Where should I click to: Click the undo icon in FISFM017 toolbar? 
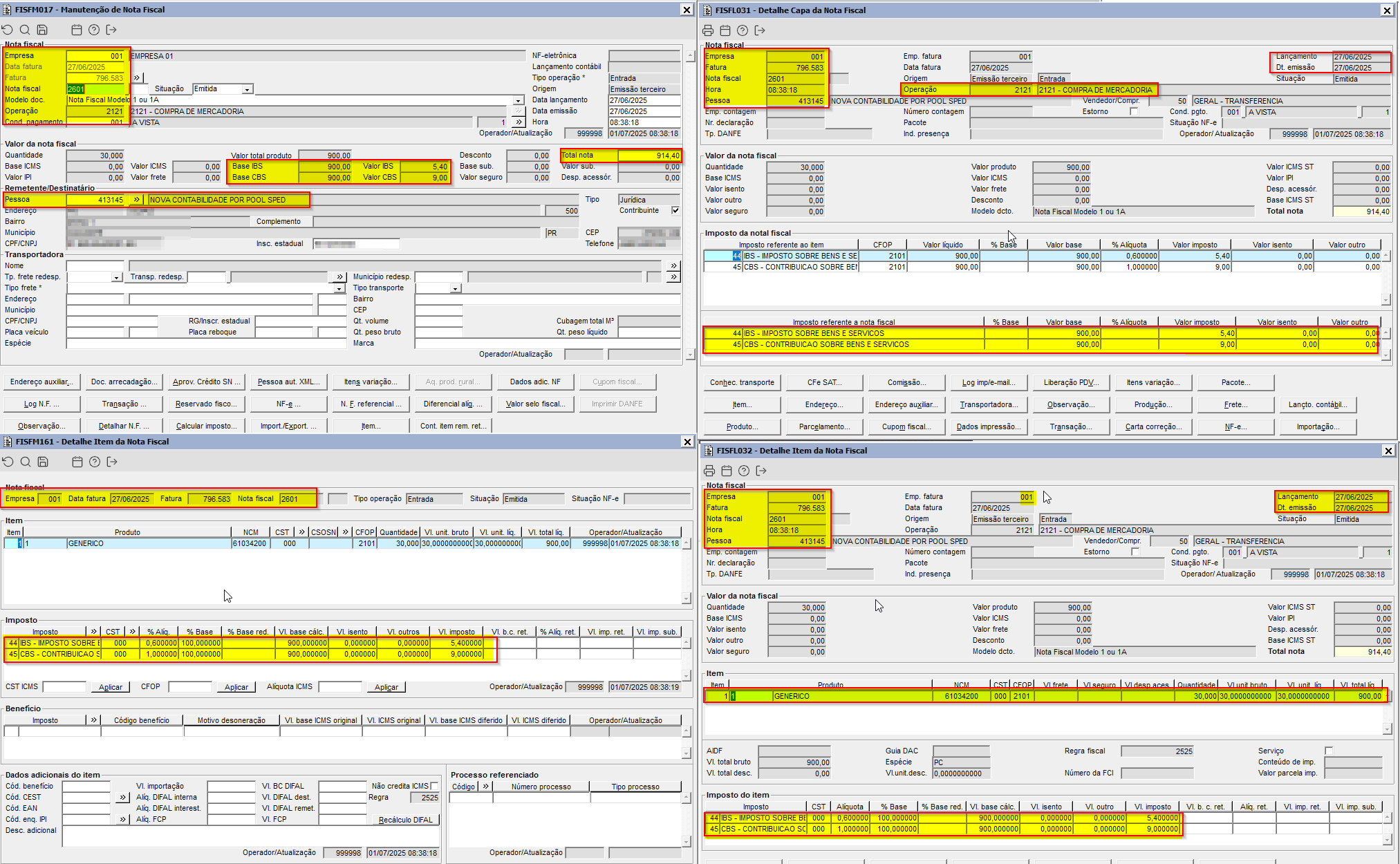[x=8, y=30]
